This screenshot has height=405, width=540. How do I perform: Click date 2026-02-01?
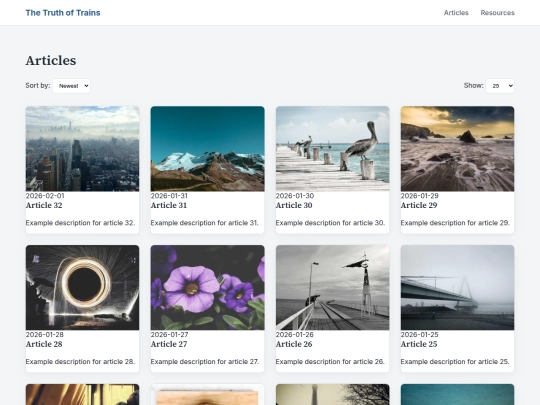pyautogui.click(x=45, y=196)
